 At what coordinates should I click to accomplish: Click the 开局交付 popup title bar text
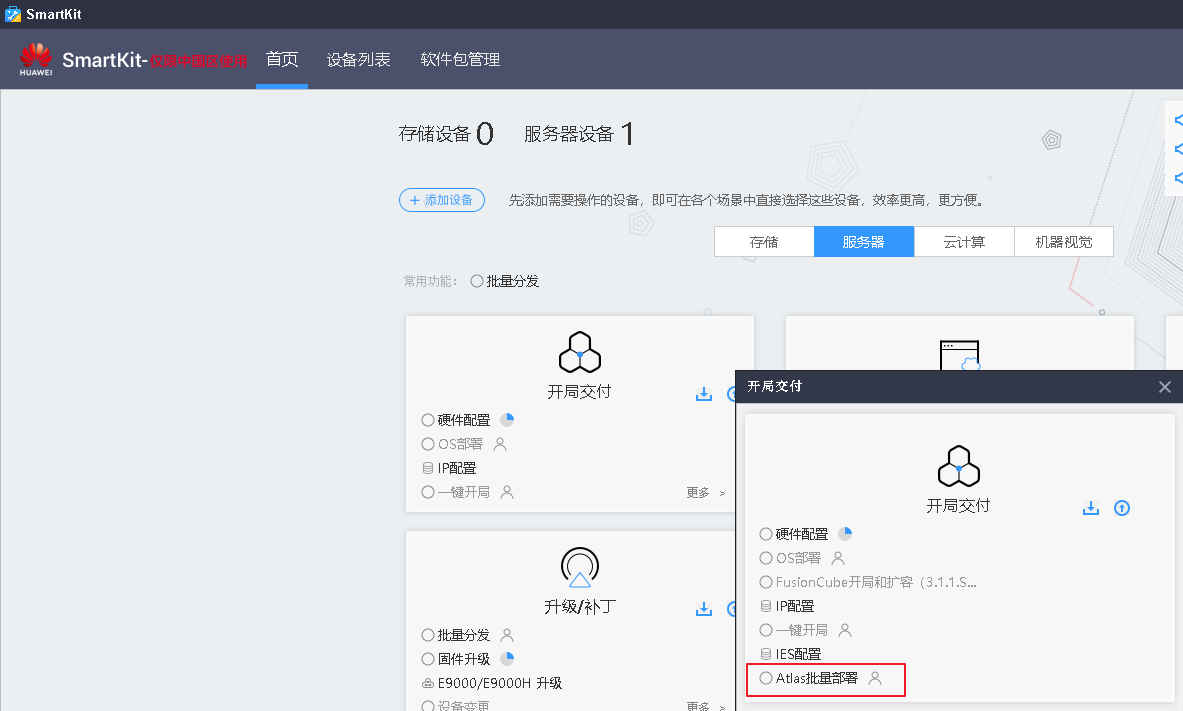click(775, 386)
